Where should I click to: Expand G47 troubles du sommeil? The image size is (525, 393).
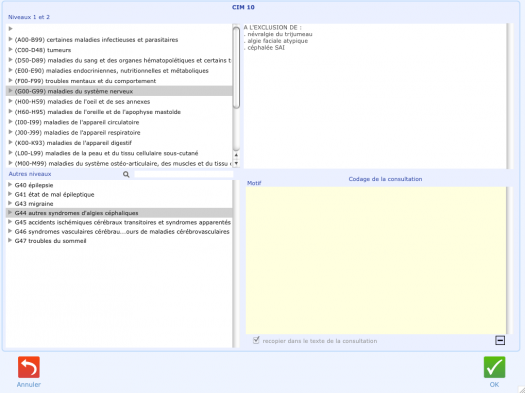pyautogui.click(x=10, y=240)
